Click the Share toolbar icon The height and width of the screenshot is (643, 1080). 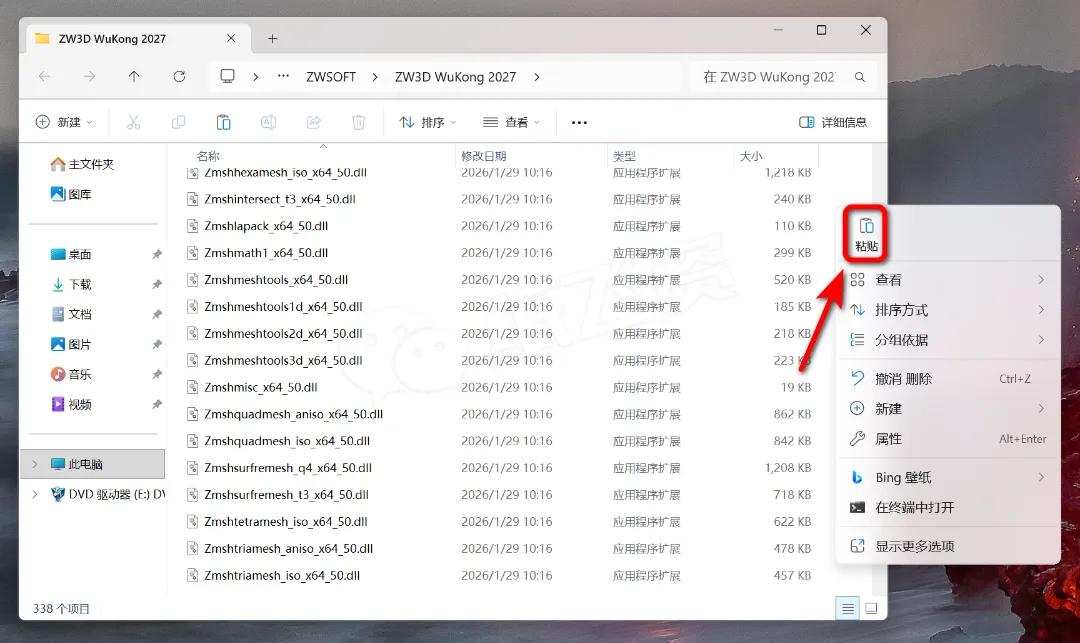tap(314, 123)
